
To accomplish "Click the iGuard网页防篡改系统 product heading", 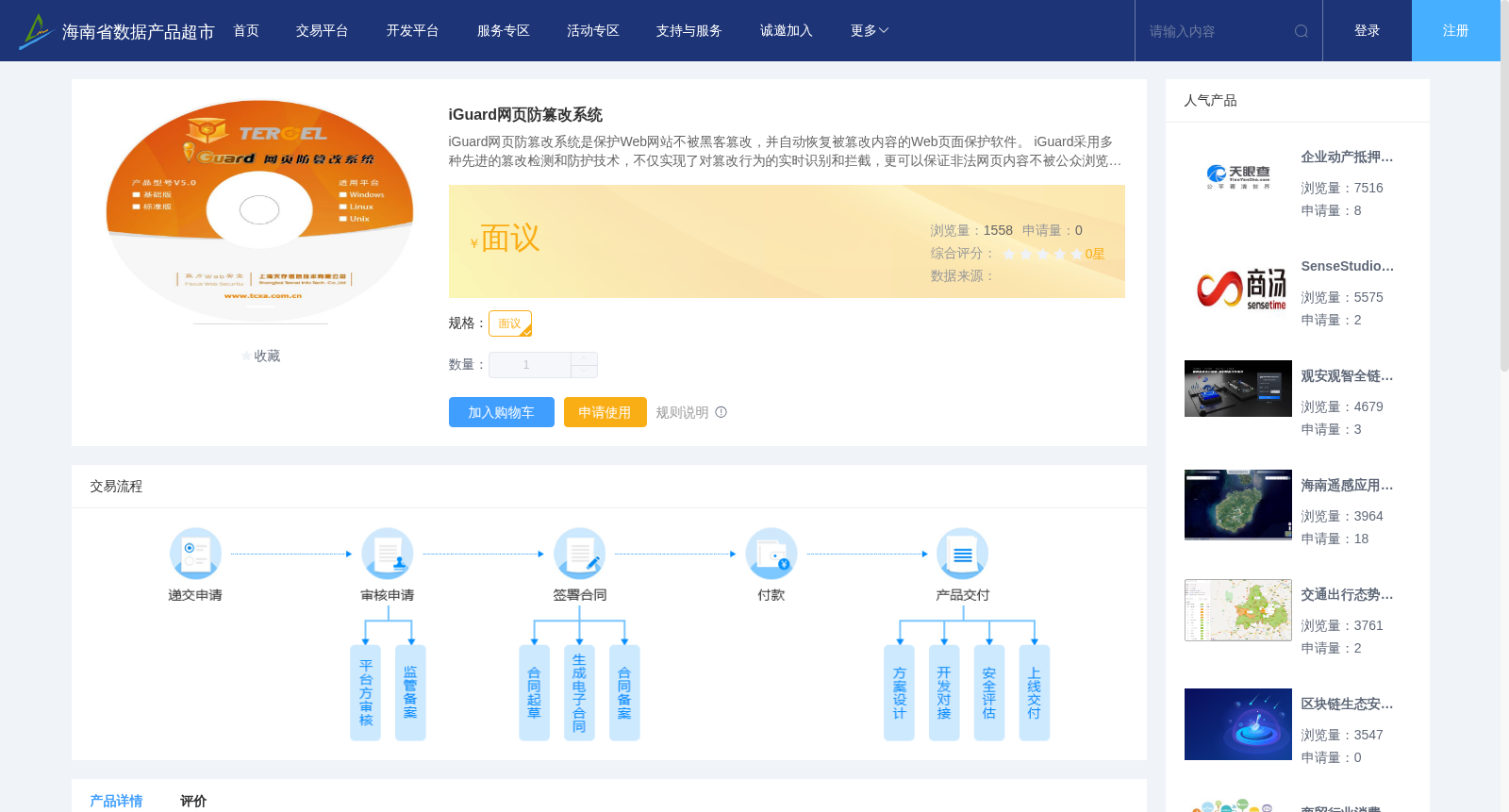I will (x=525, y=115).
